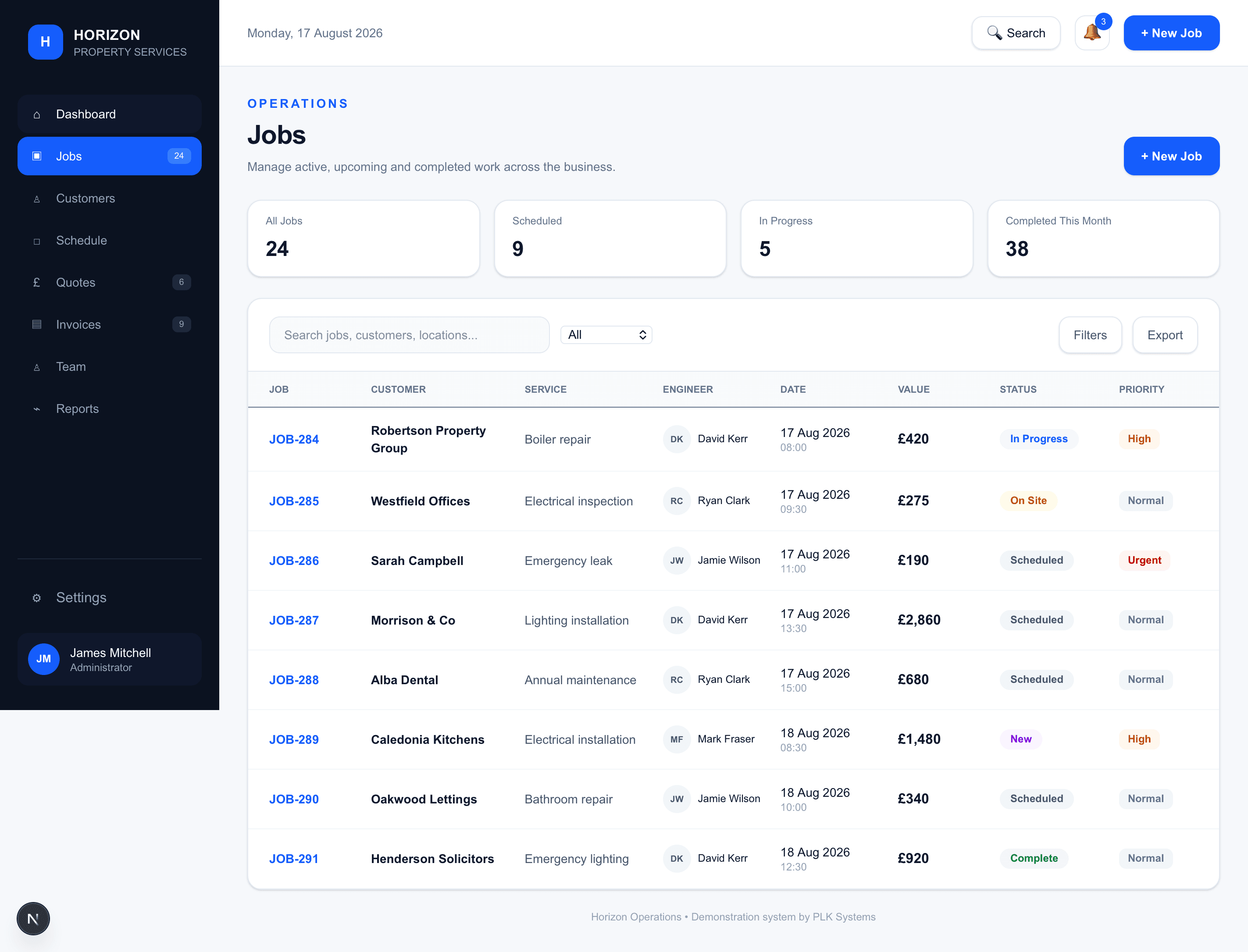Open job link JOB-291

[x=294, y=859]
